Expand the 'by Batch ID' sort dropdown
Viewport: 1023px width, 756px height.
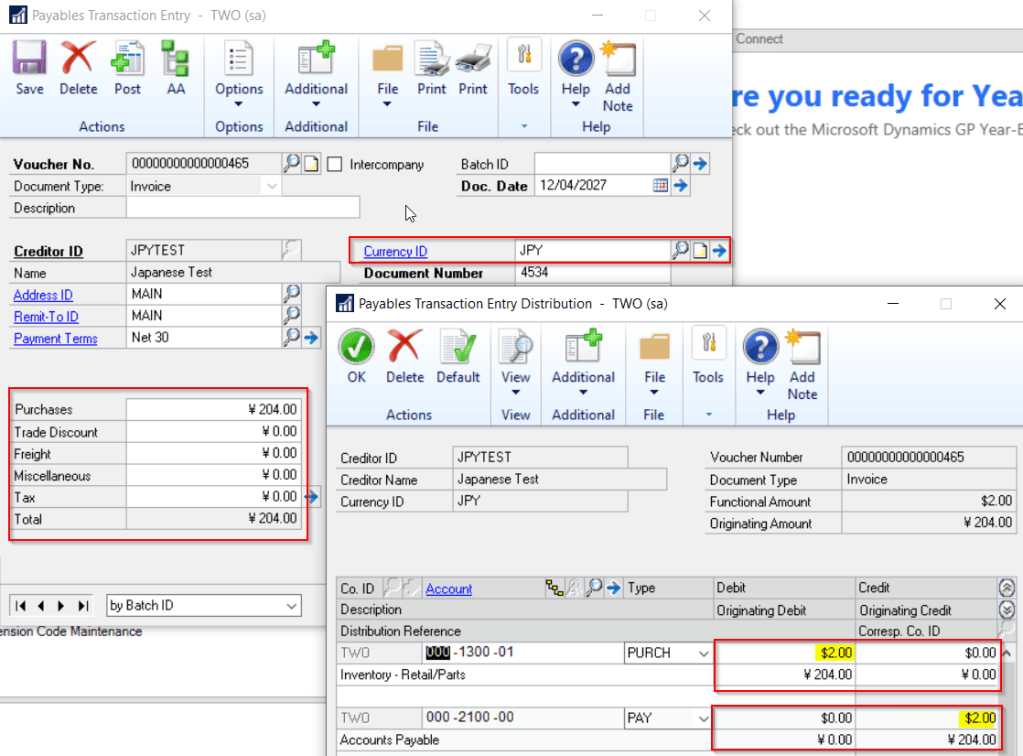click(291, 605)
